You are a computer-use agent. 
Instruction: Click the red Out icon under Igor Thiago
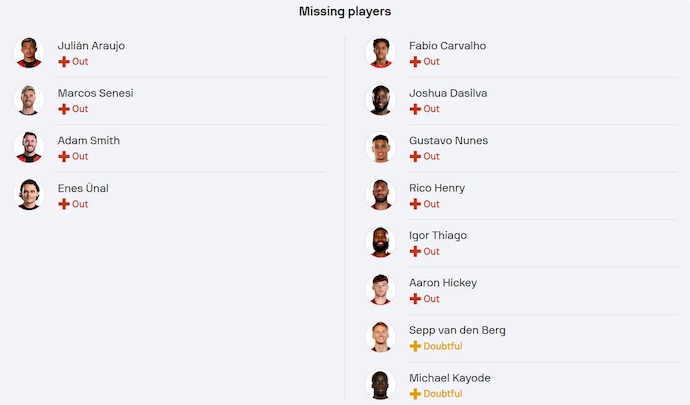[x=415, y=252]
